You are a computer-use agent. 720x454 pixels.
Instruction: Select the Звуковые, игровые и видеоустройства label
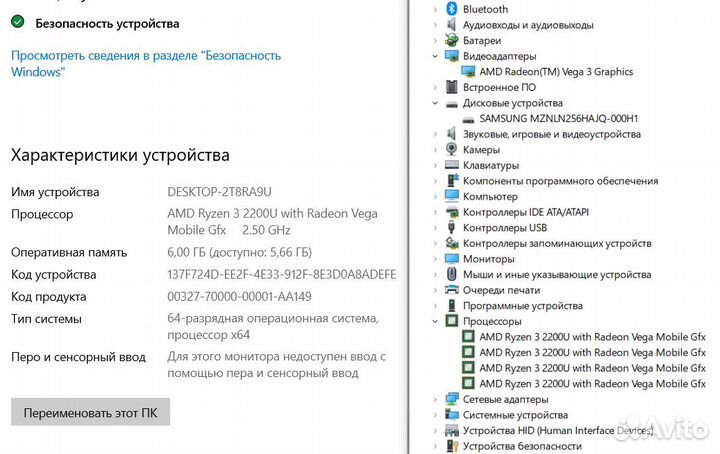tap(551, 134)
